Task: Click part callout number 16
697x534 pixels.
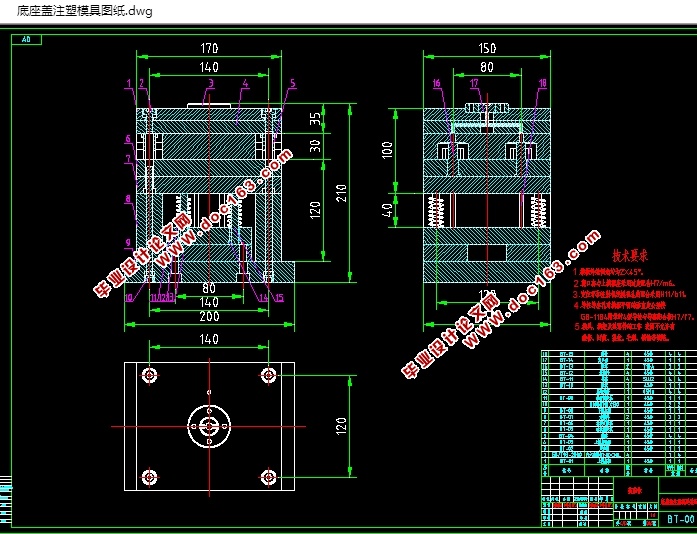Action: tap(437, 83)
